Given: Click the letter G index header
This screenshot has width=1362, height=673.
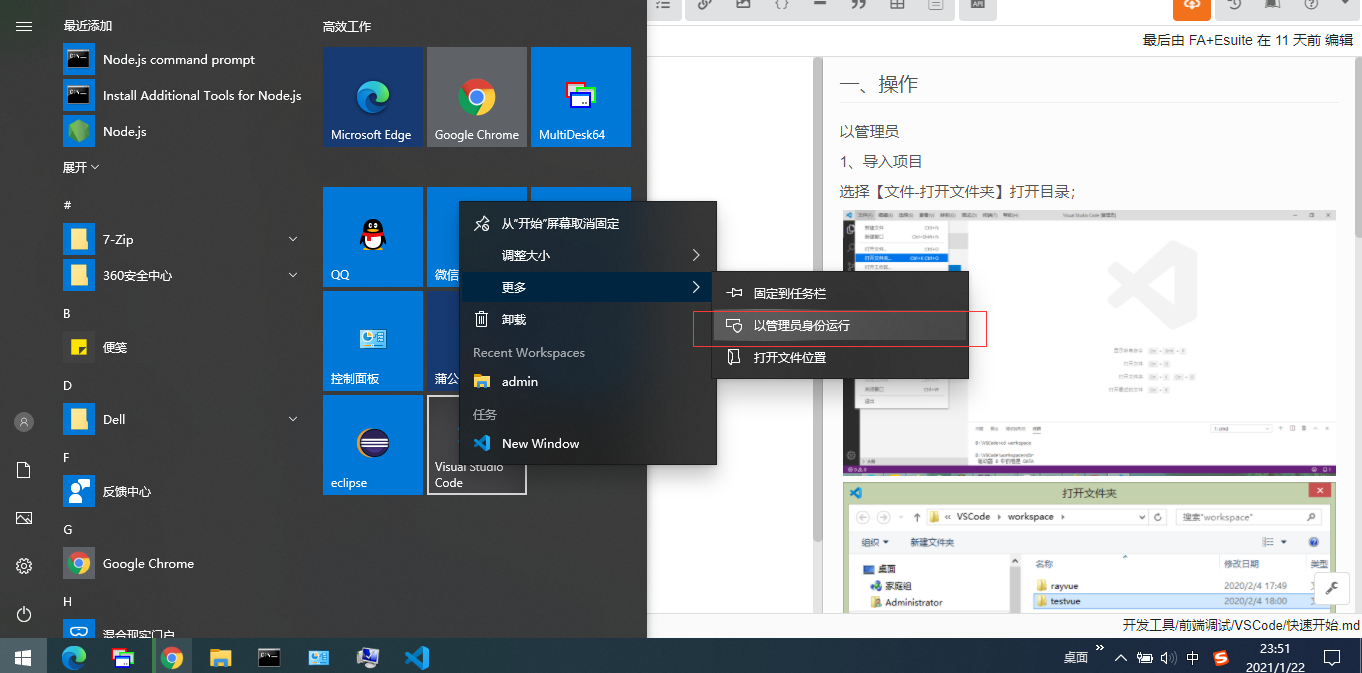Looking at the screenshot, I should coord(67,530).
